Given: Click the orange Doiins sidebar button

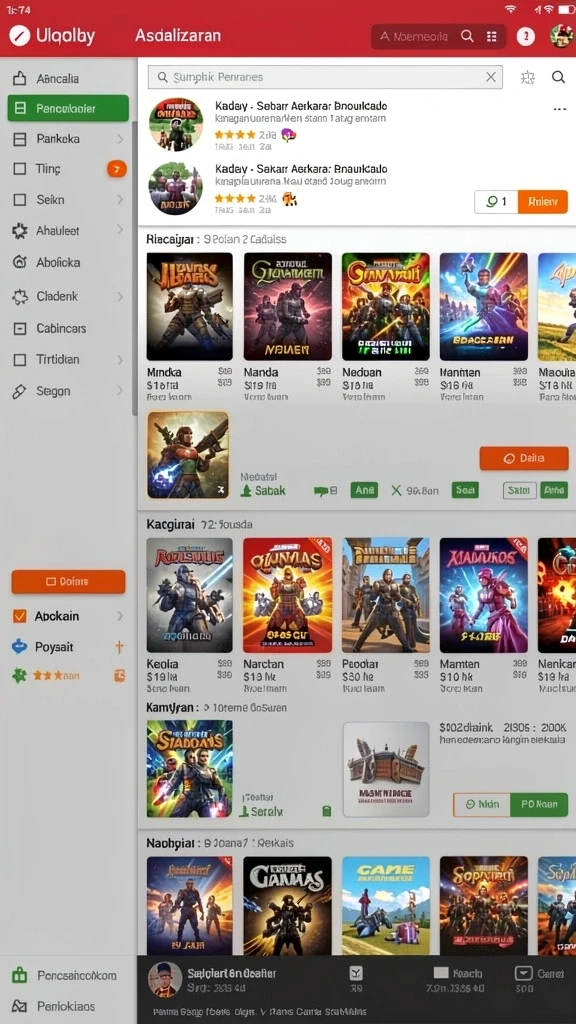Looking at the screenshot, I should point(68,581).
